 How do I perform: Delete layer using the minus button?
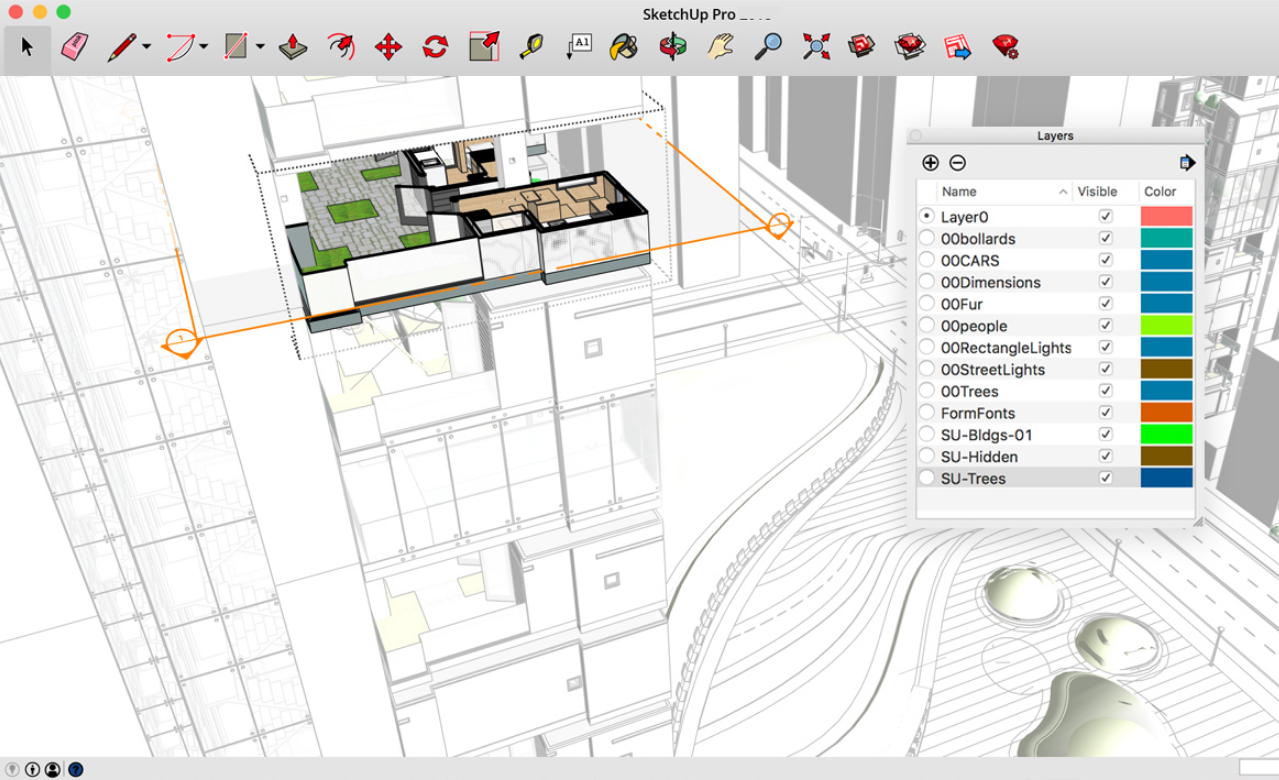point(957,163)
